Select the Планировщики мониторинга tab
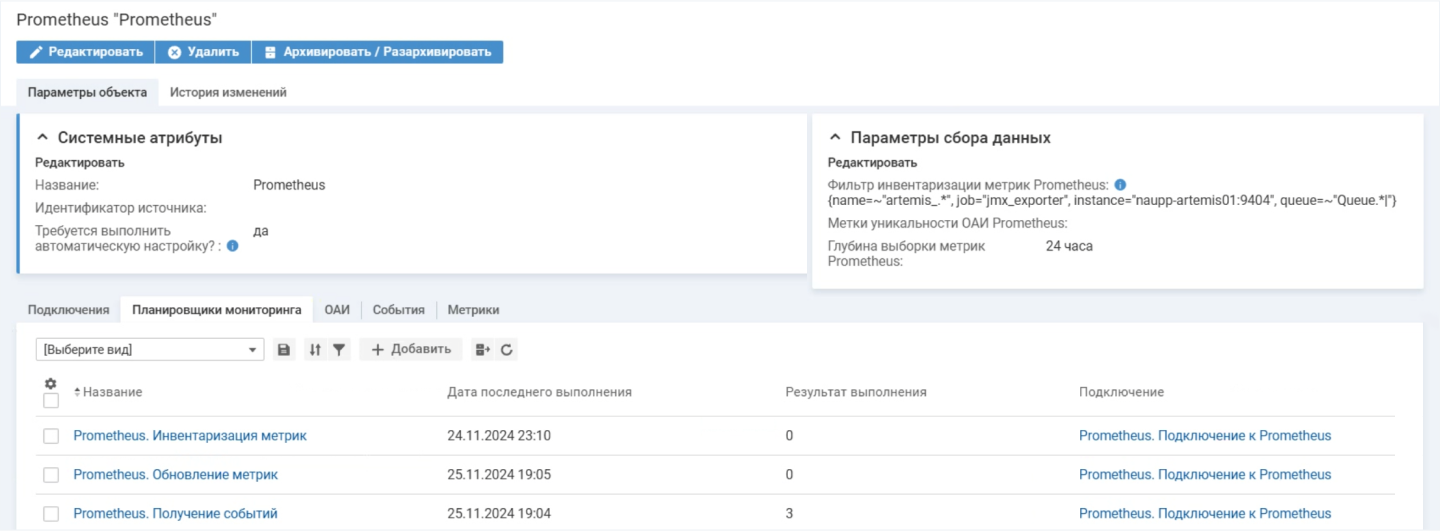Image resolution: width=1441 pixels, height=531 pixels. [x=217, y=310]
